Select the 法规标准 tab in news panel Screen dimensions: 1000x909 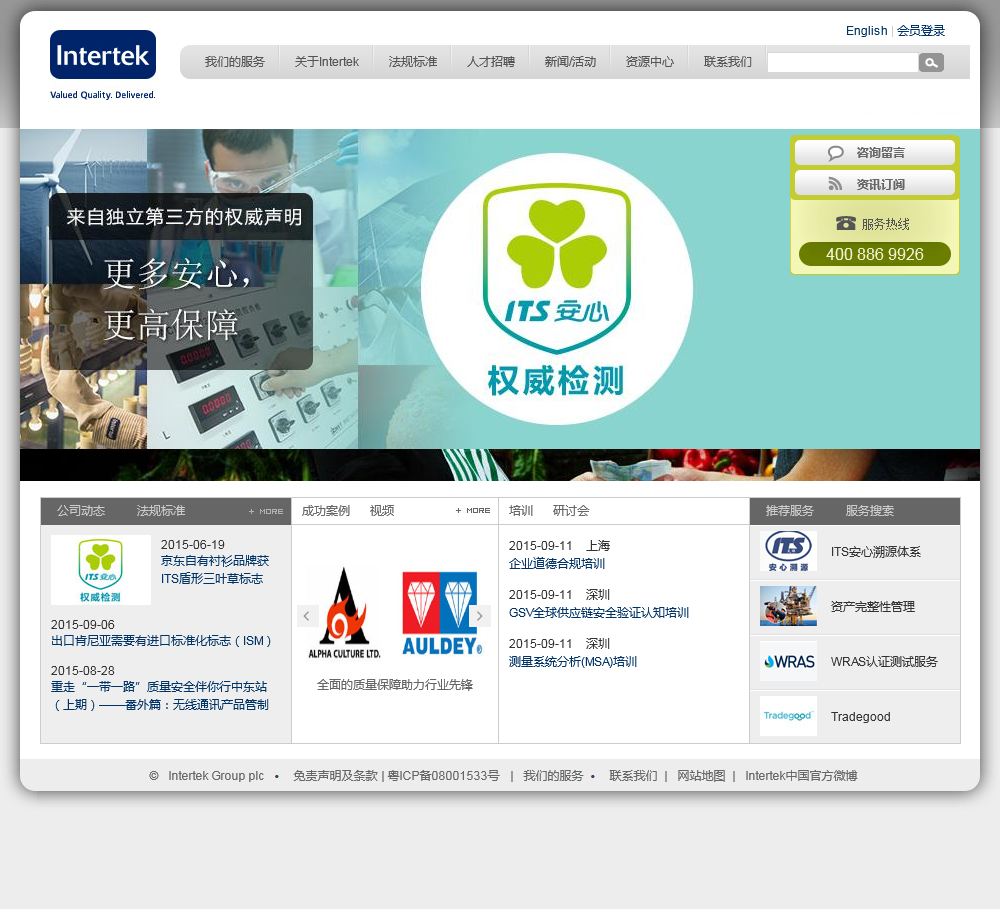pos(161,511)
